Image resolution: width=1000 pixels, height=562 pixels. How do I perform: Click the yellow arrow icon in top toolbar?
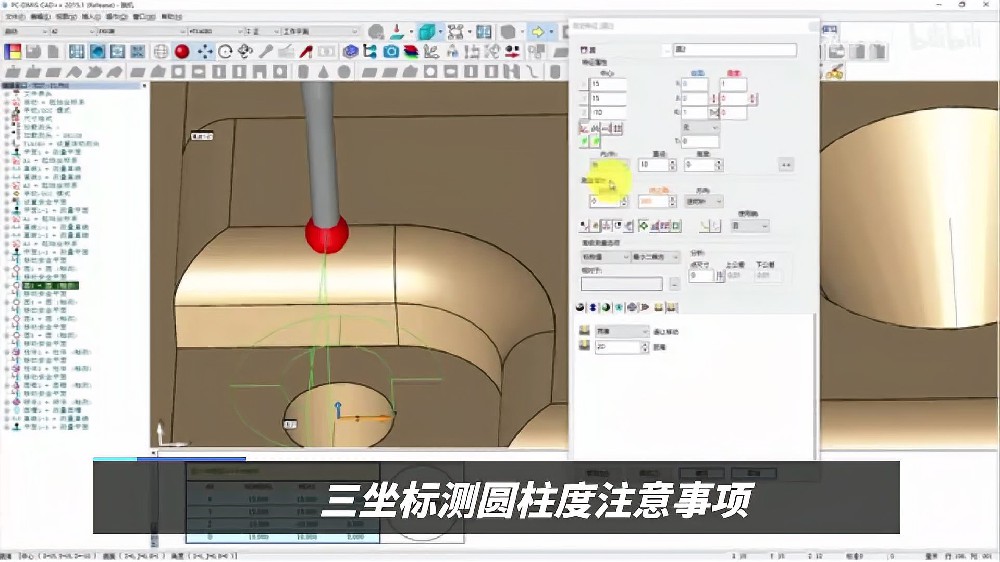(538, 31)
